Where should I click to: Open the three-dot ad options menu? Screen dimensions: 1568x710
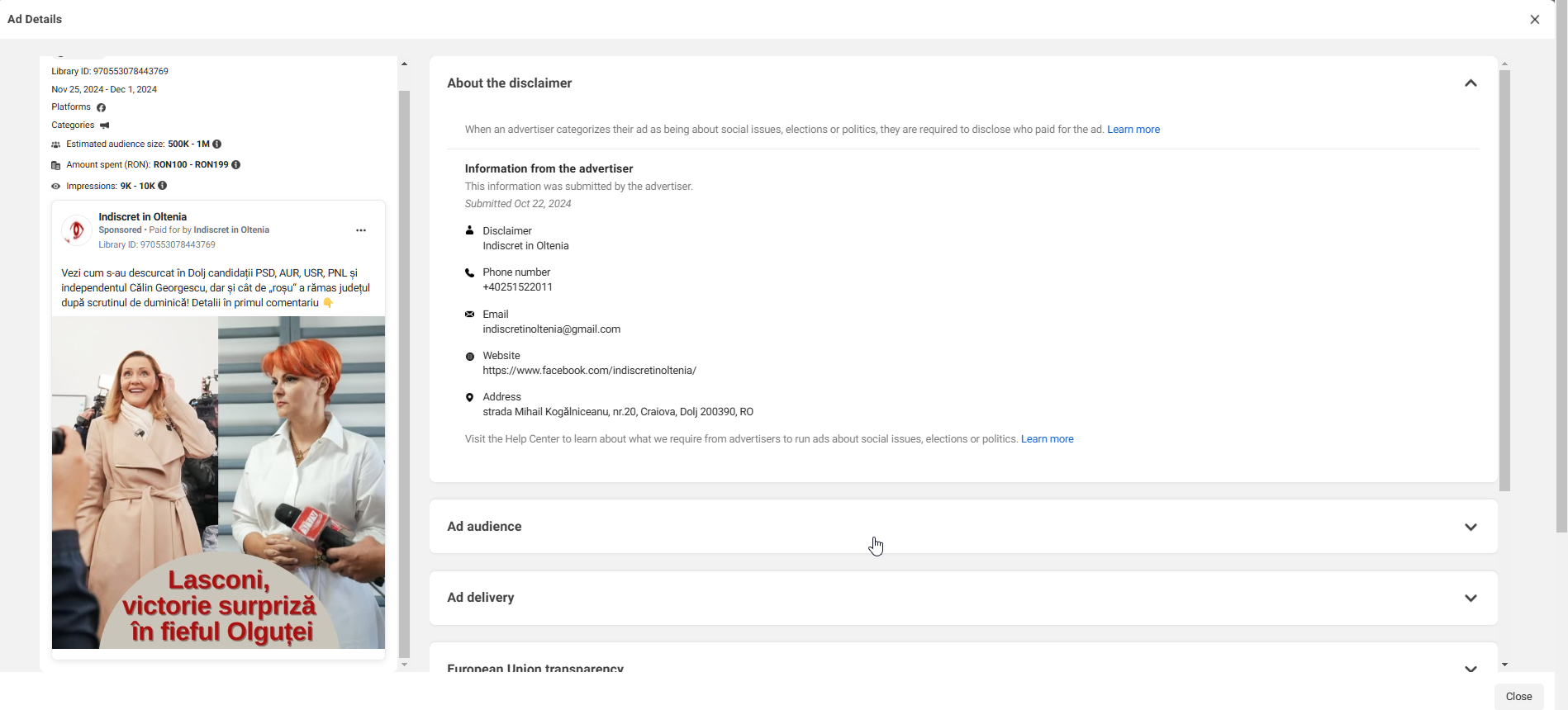(x=361, y=230)
